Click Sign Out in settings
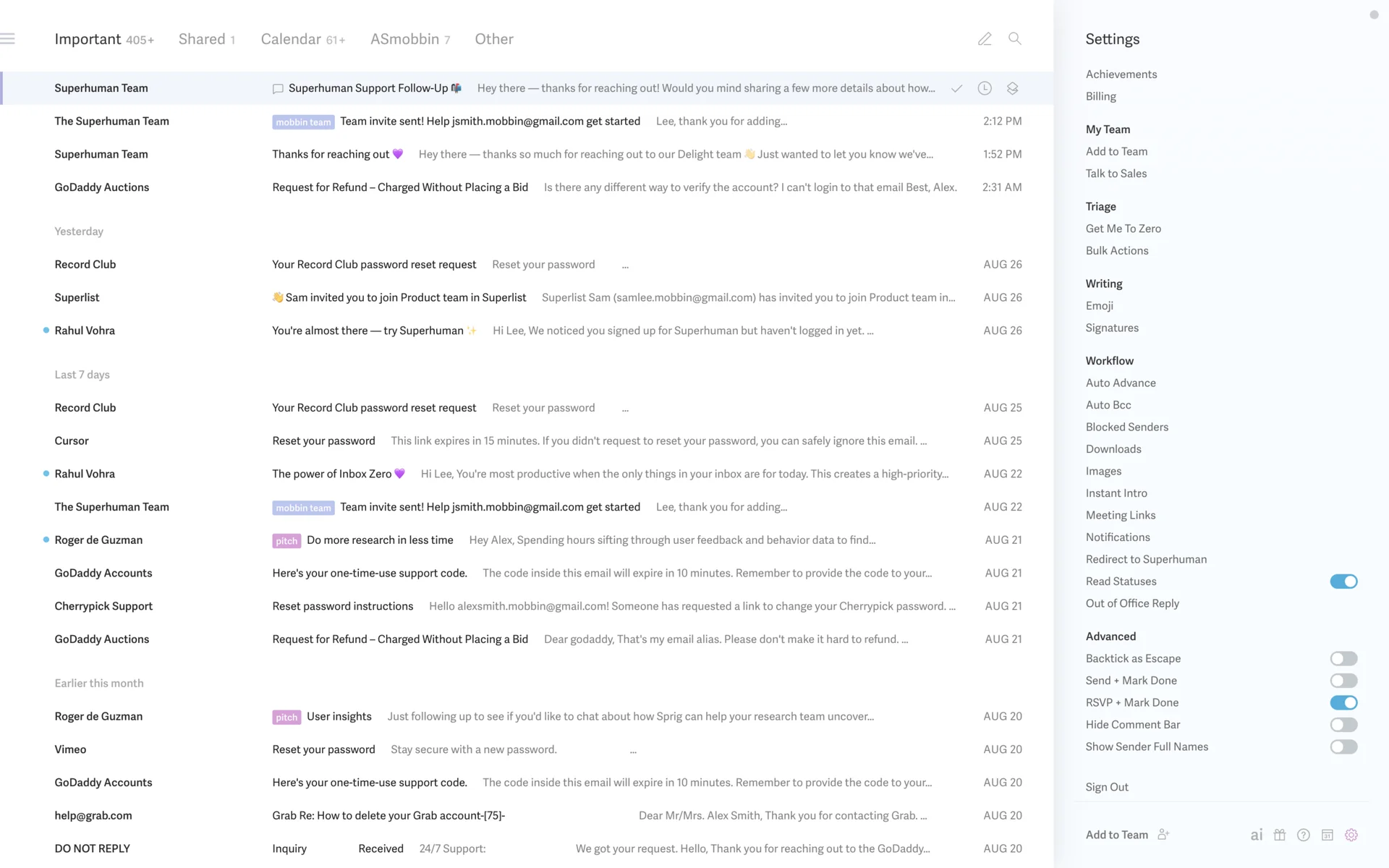Image resolution: width=1389 pixels, height=868 pixels. pos(1107,787)
